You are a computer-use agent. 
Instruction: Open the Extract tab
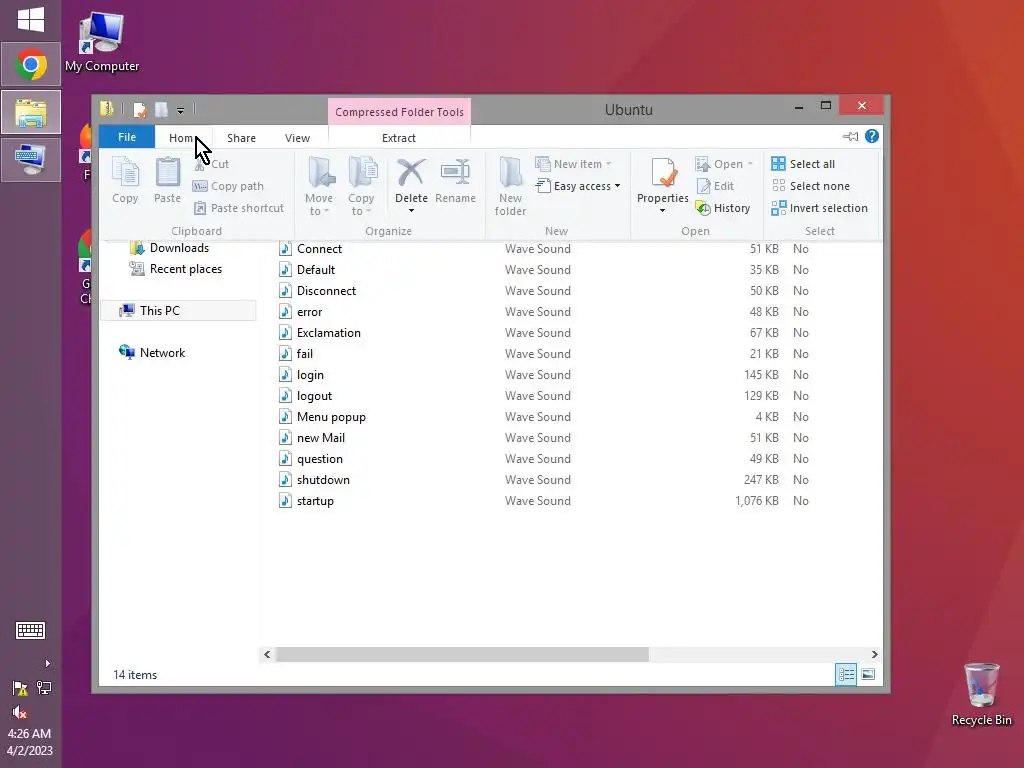tap(398, 138)
